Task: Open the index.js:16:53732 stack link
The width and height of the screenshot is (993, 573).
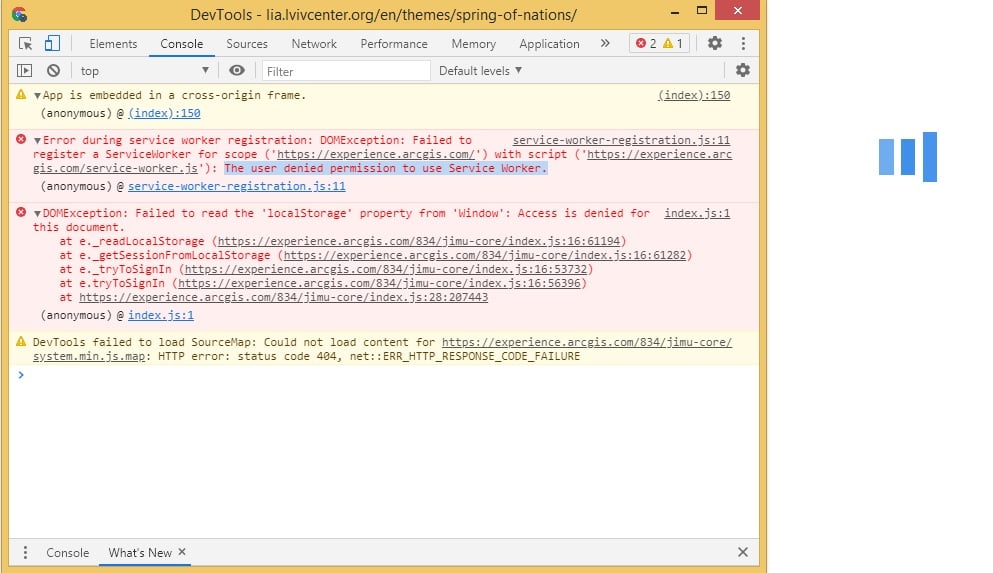Action: pyautogui.click(x=386, y=269)
